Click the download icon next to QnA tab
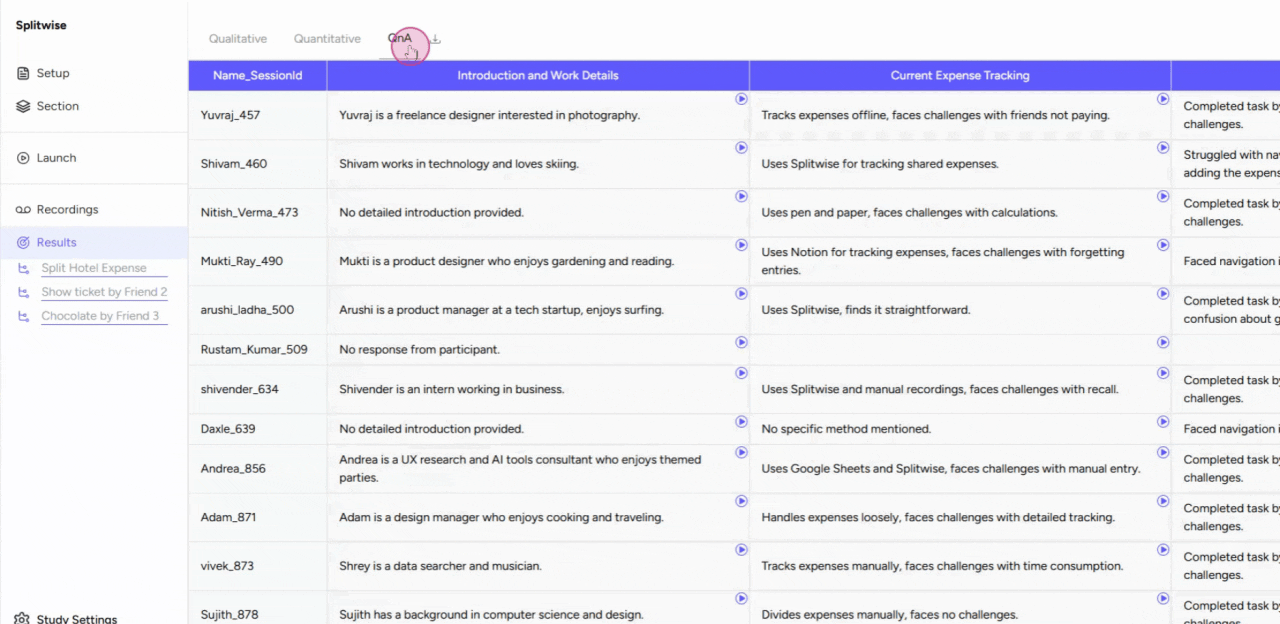 point(436,40)
